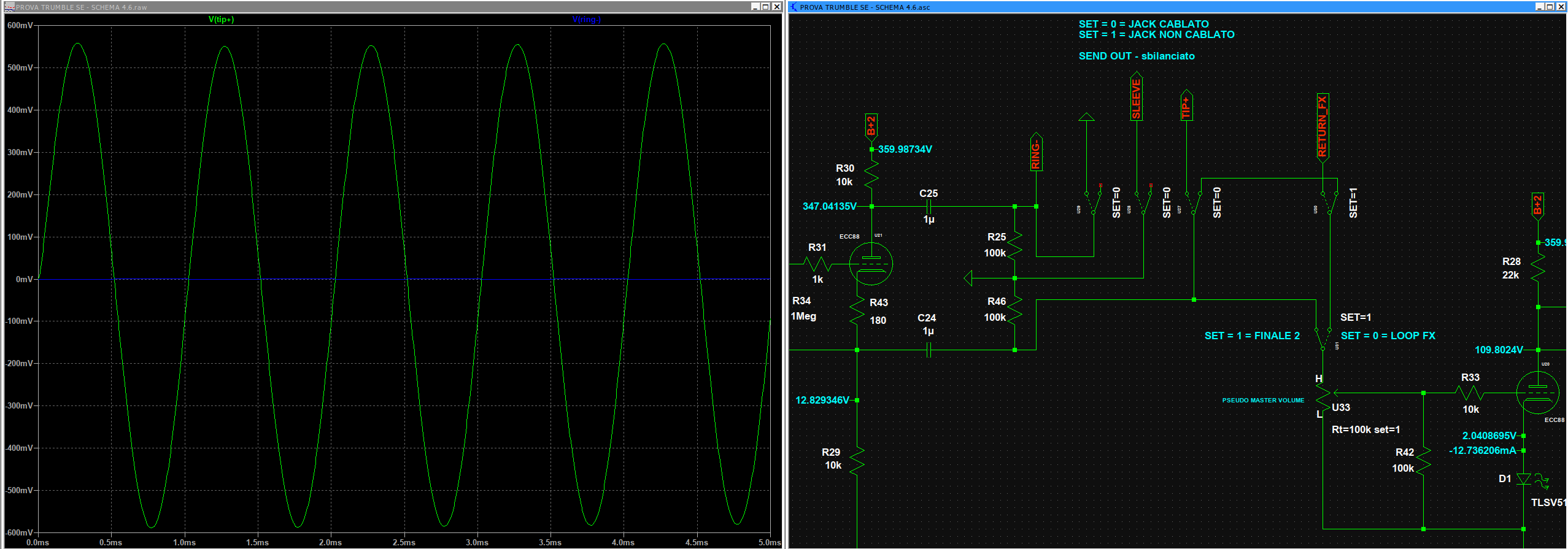1568x549 pixels.
Task: Click the V(ring-) trace label
Action: 586,20
